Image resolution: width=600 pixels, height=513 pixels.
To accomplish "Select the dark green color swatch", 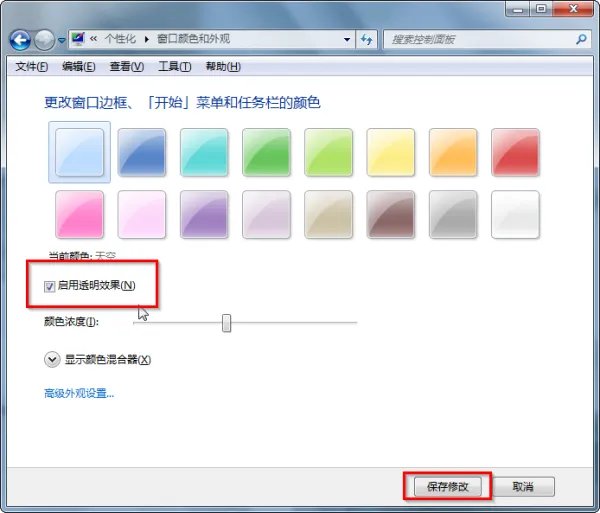I will click(266, 152).
